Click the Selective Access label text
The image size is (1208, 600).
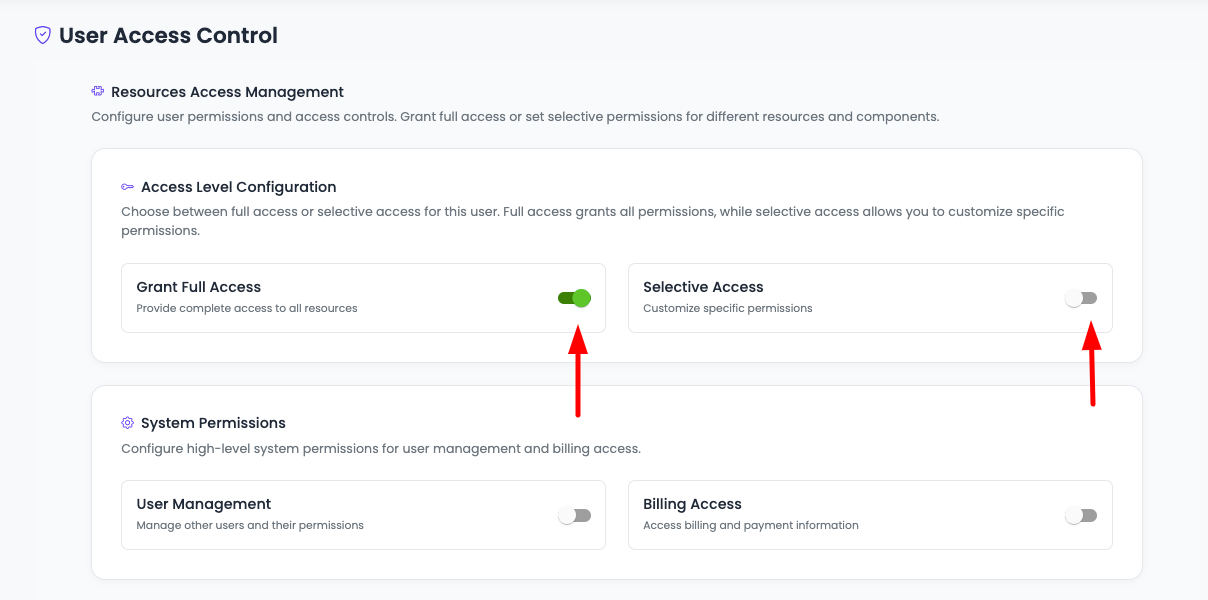pyautogui.click(x=703, y=287)
